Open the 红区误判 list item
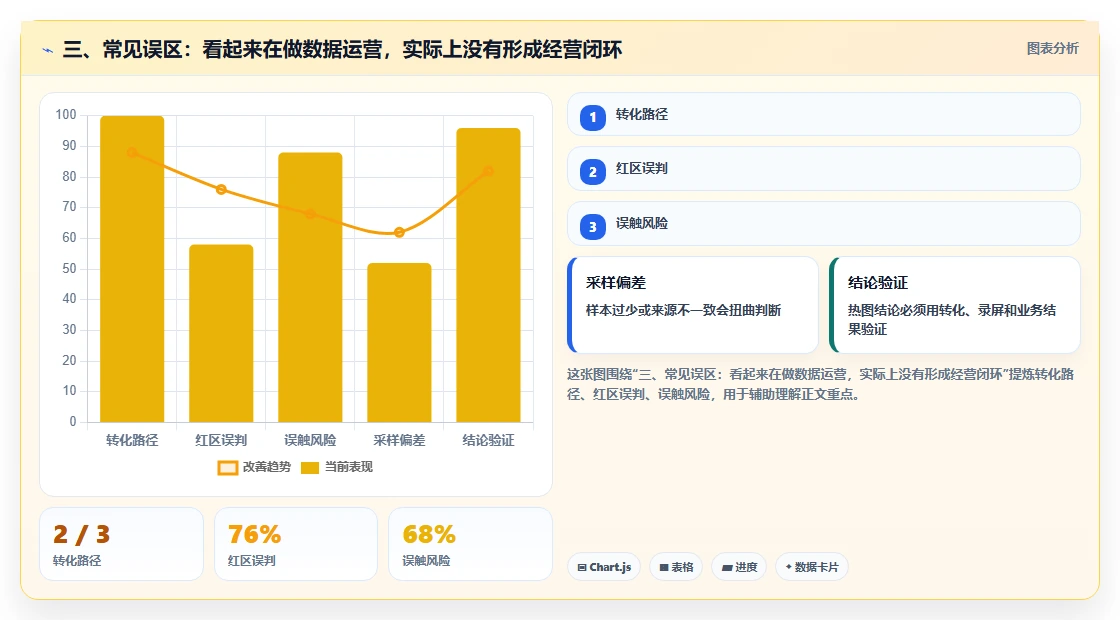 824,169
